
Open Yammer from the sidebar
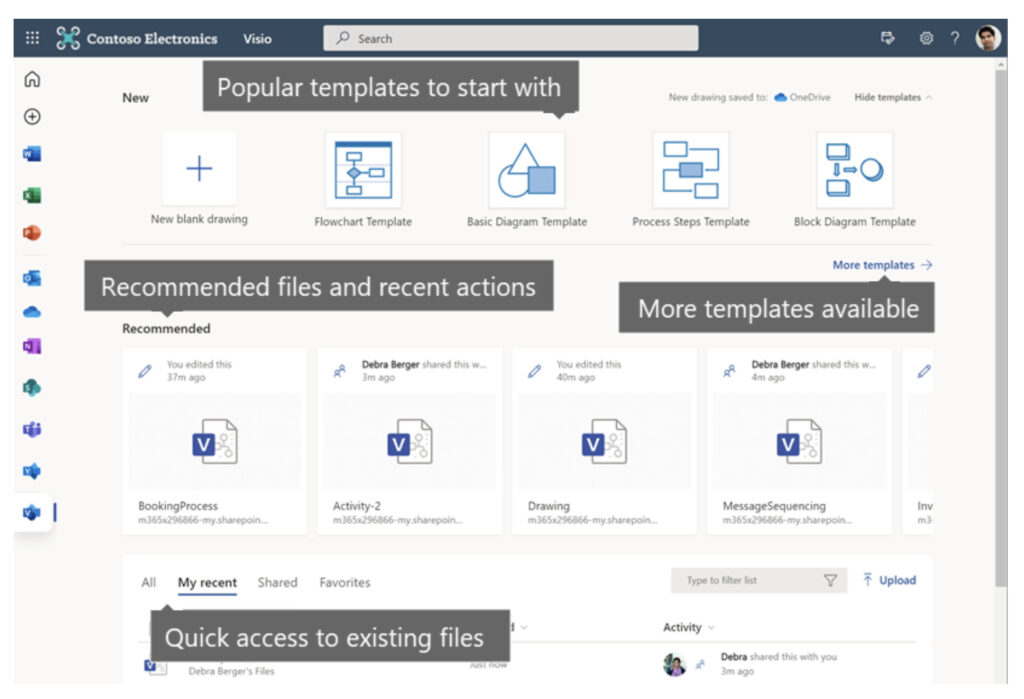point(32,471)
